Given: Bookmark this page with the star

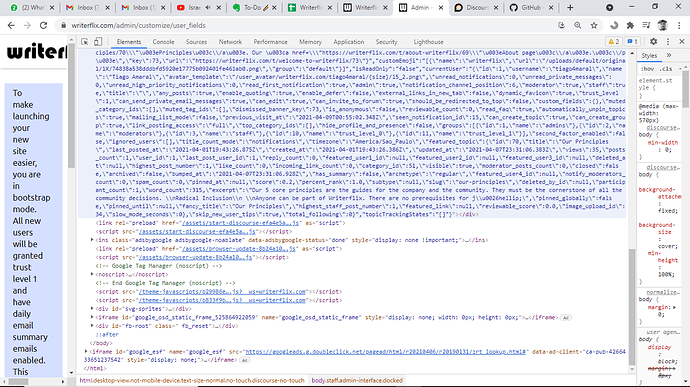Looking at the screenshot, I should coord(594,26).
